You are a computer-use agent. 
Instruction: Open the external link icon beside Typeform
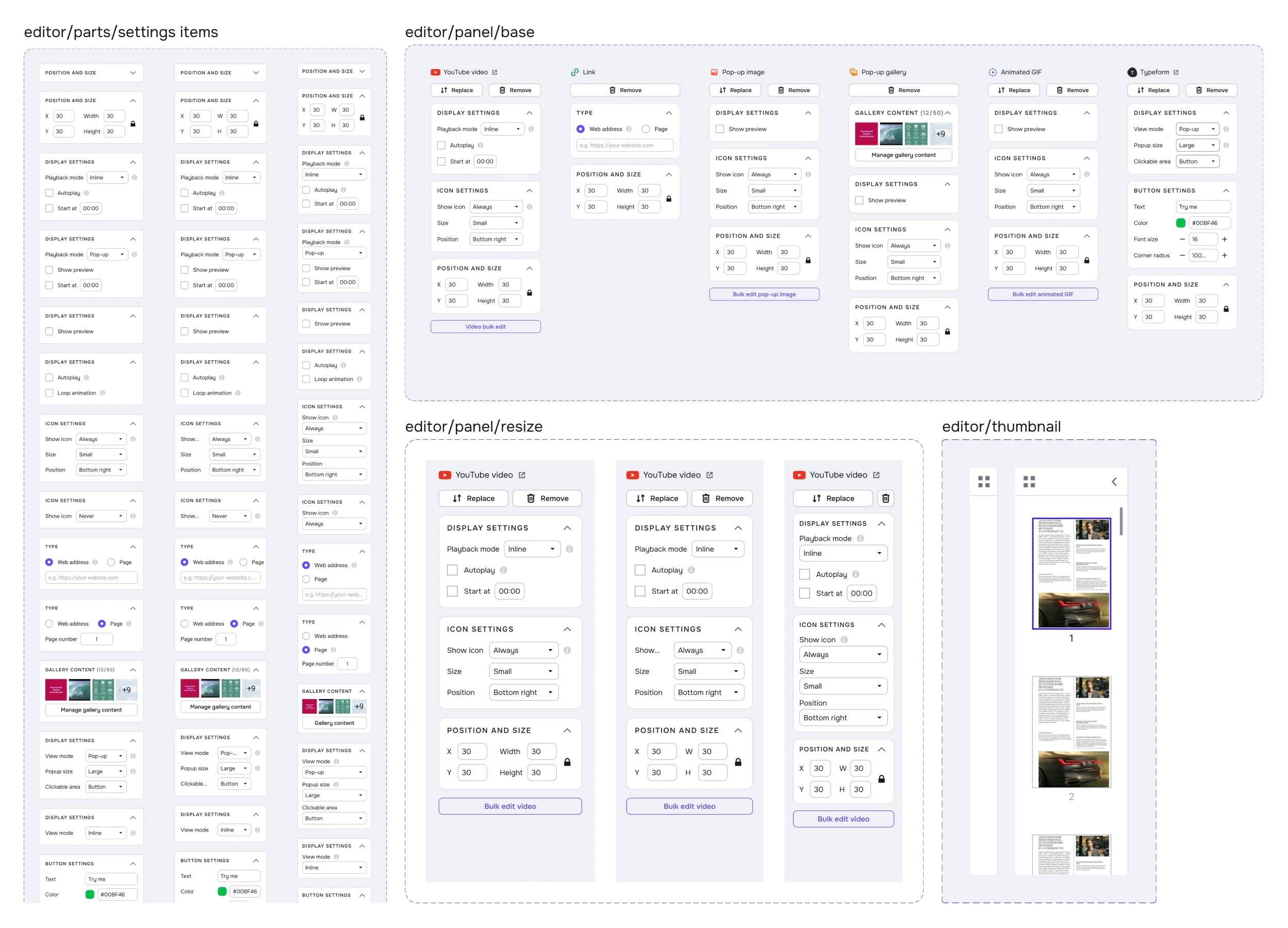(1176, 72)
